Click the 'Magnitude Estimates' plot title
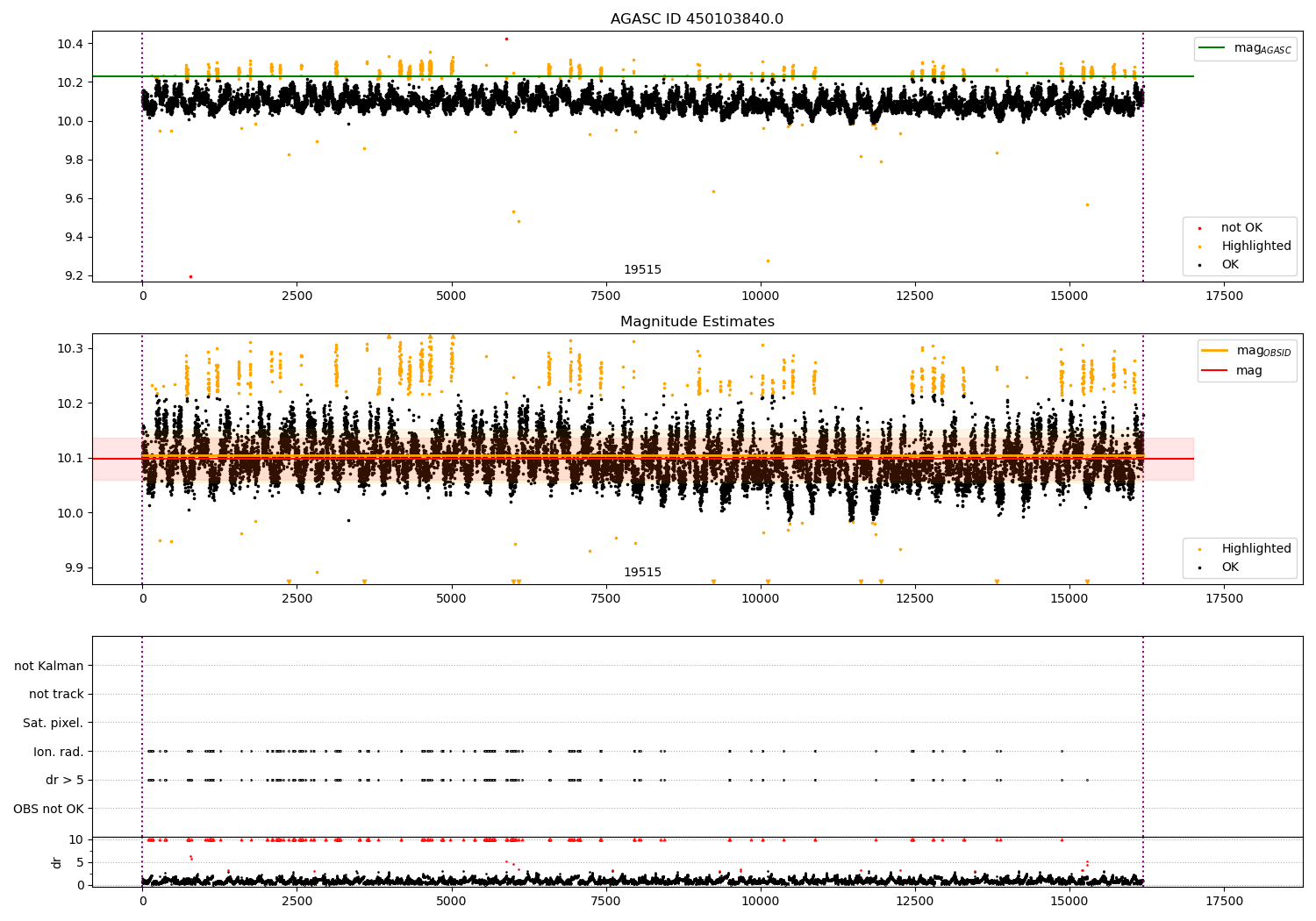Screen dimensions: 1316x921 [x=697, y=322]
